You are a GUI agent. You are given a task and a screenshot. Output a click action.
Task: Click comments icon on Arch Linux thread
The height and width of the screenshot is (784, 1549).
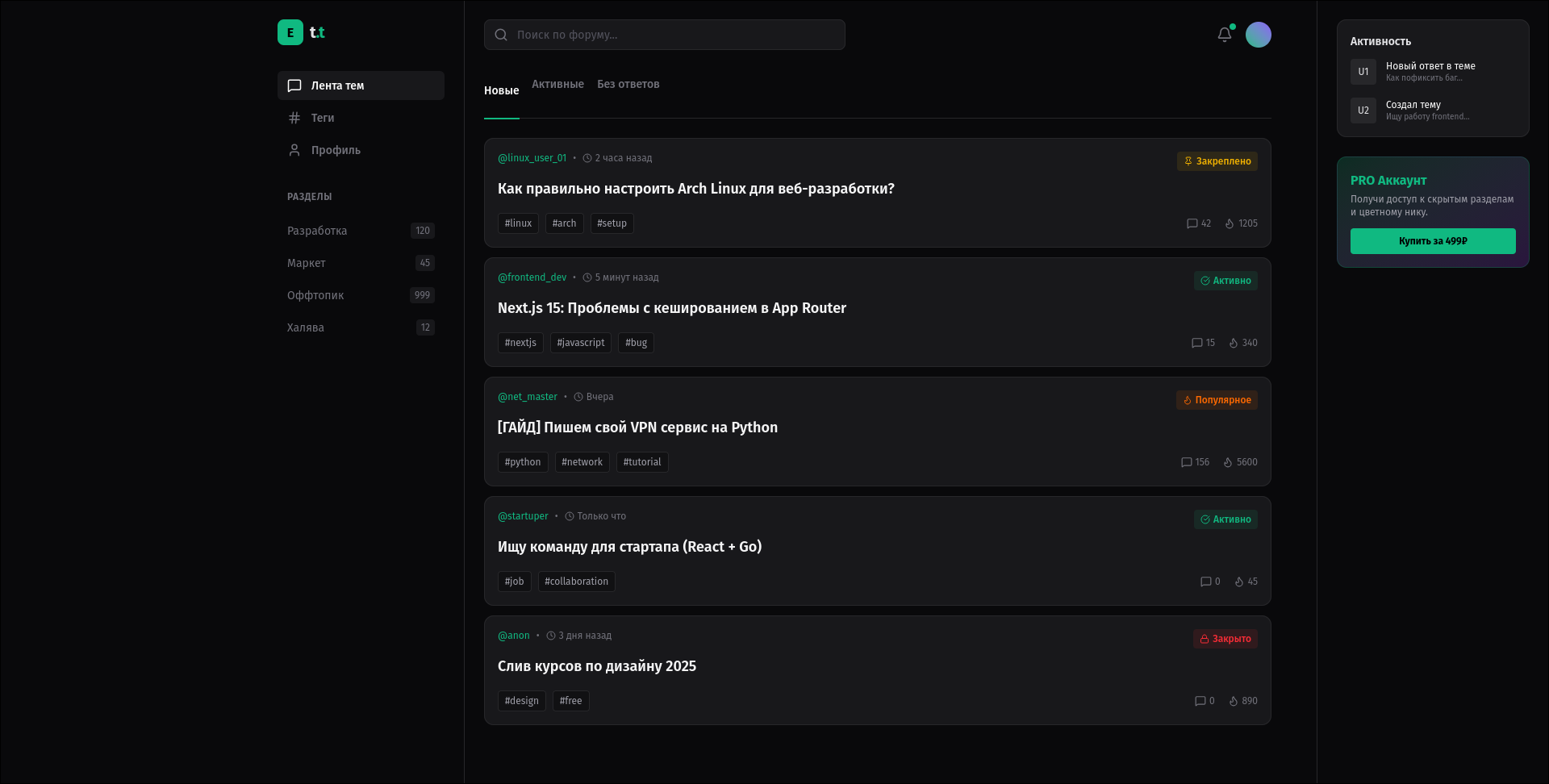tap(1192, 223)
